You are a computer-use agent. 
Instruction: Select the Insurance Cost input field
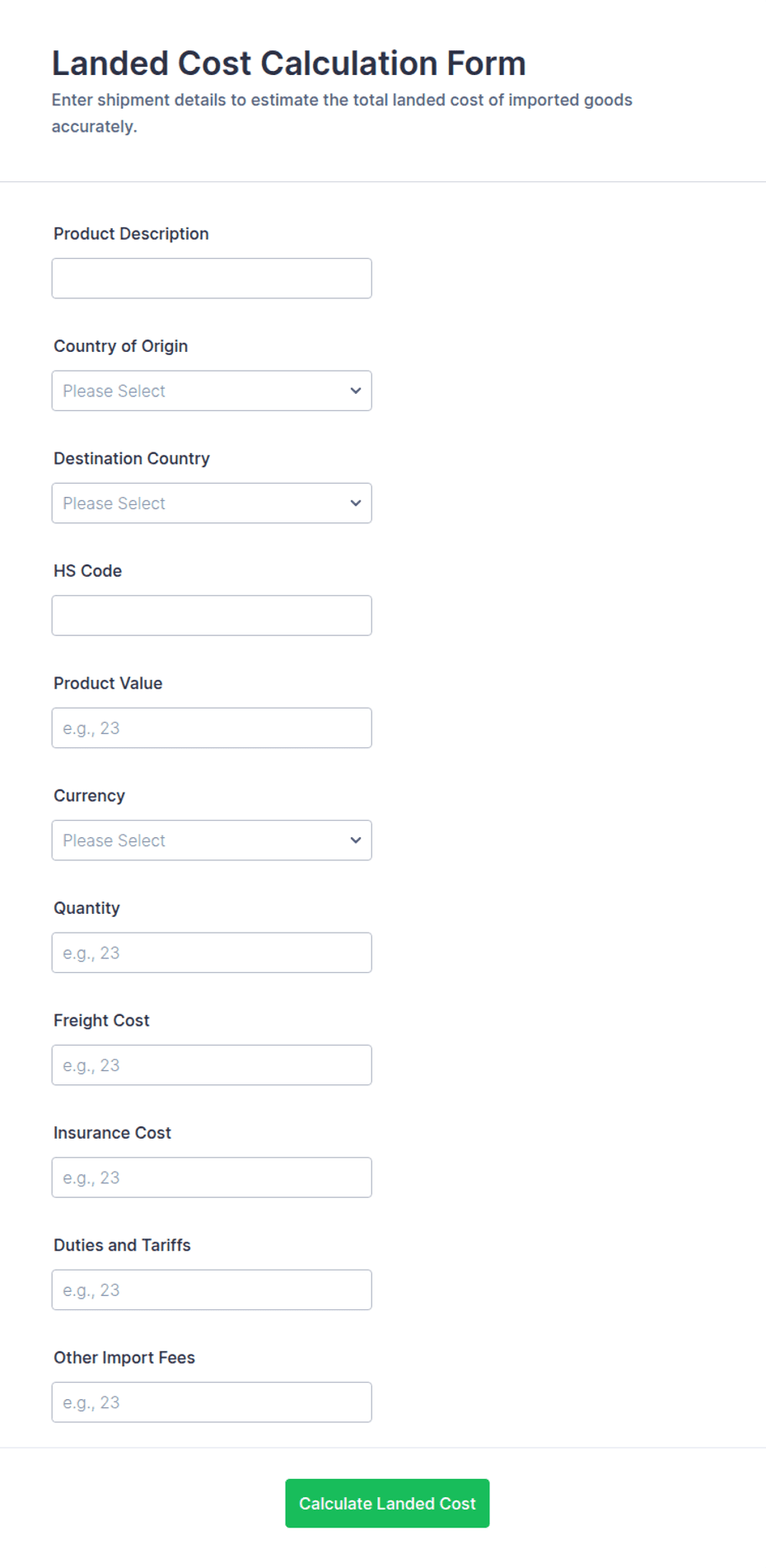click(212, 1177)
